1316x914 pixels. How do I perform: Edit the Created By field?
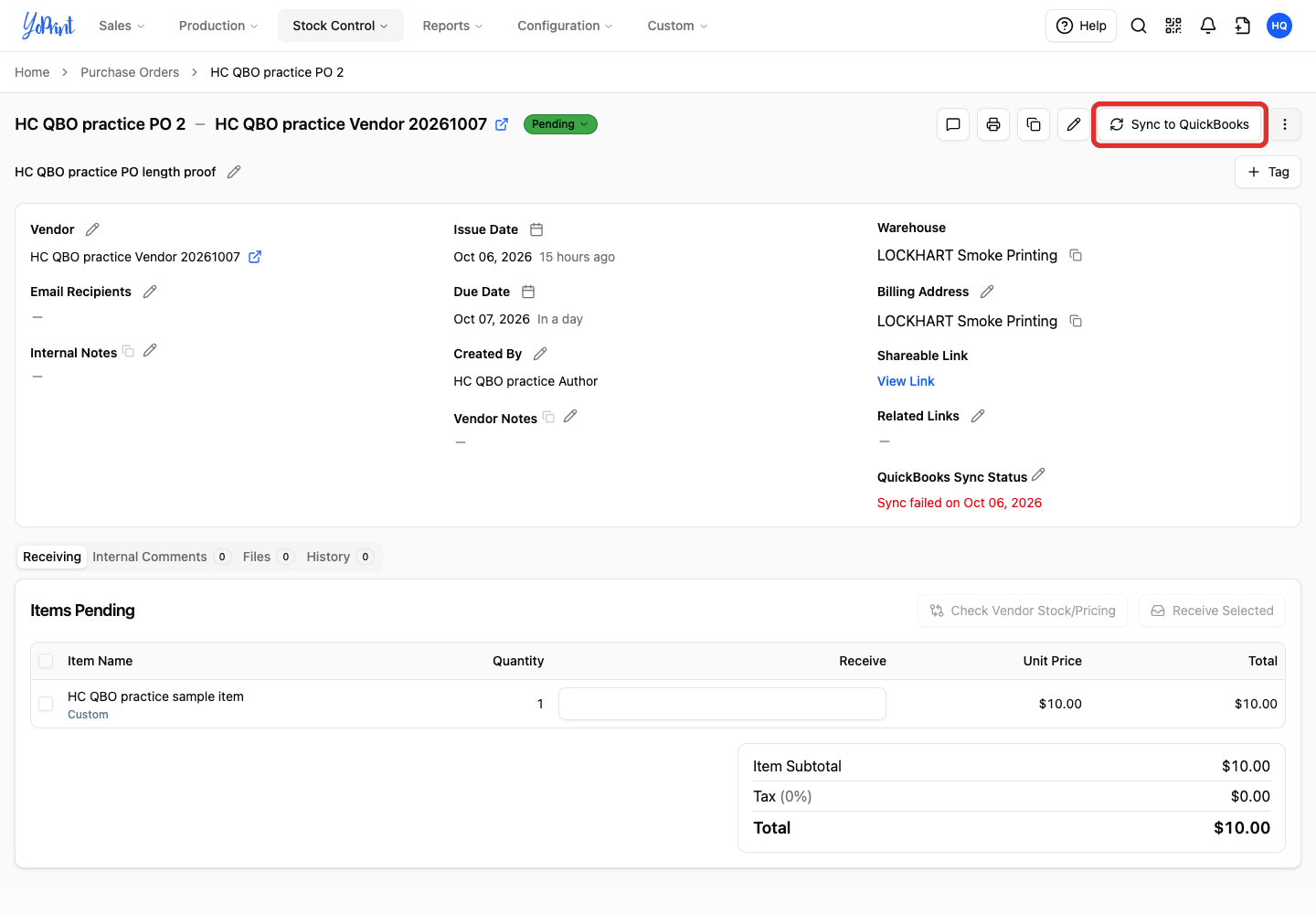point(540,354)
